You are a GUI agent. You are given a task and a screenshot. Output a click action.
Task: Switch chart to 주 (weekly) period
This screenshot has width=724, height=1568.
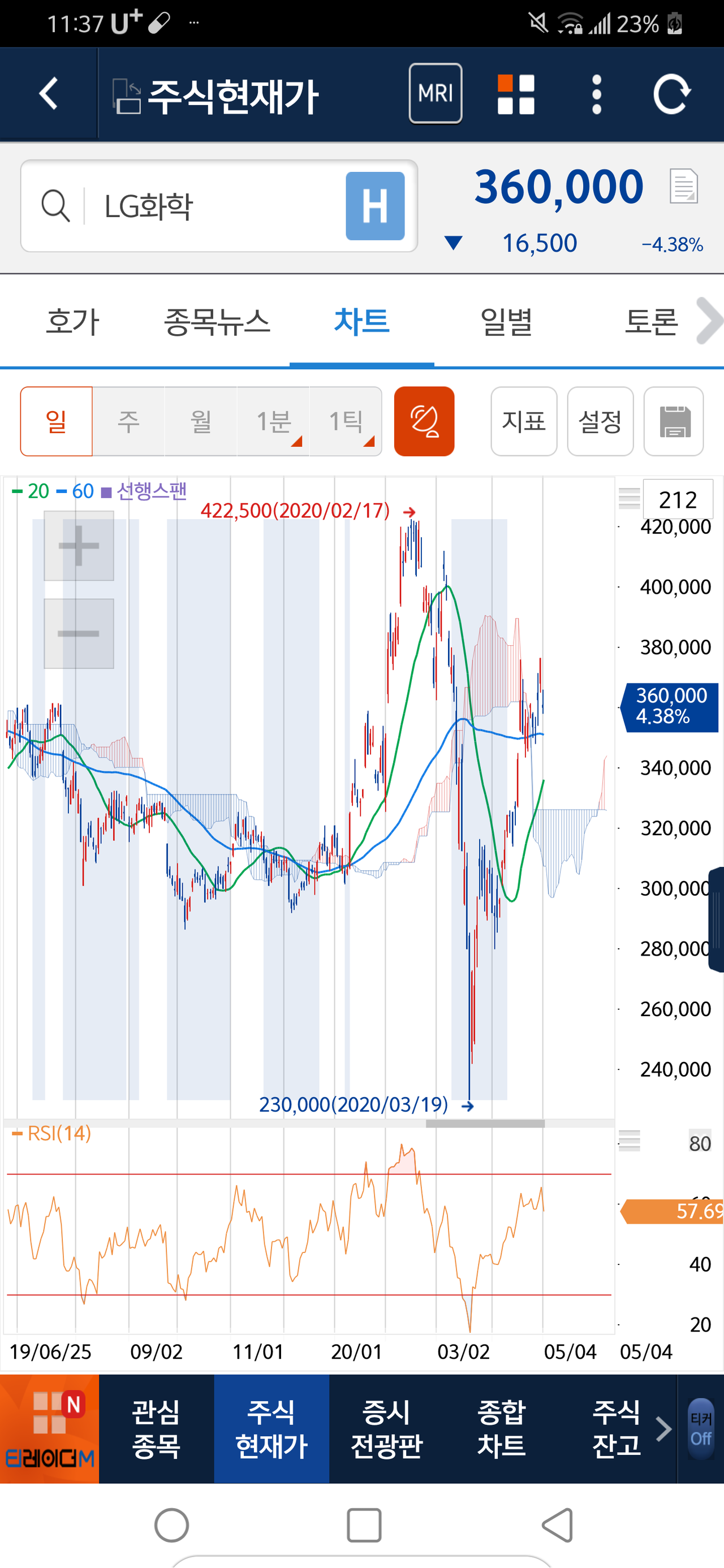128,421
